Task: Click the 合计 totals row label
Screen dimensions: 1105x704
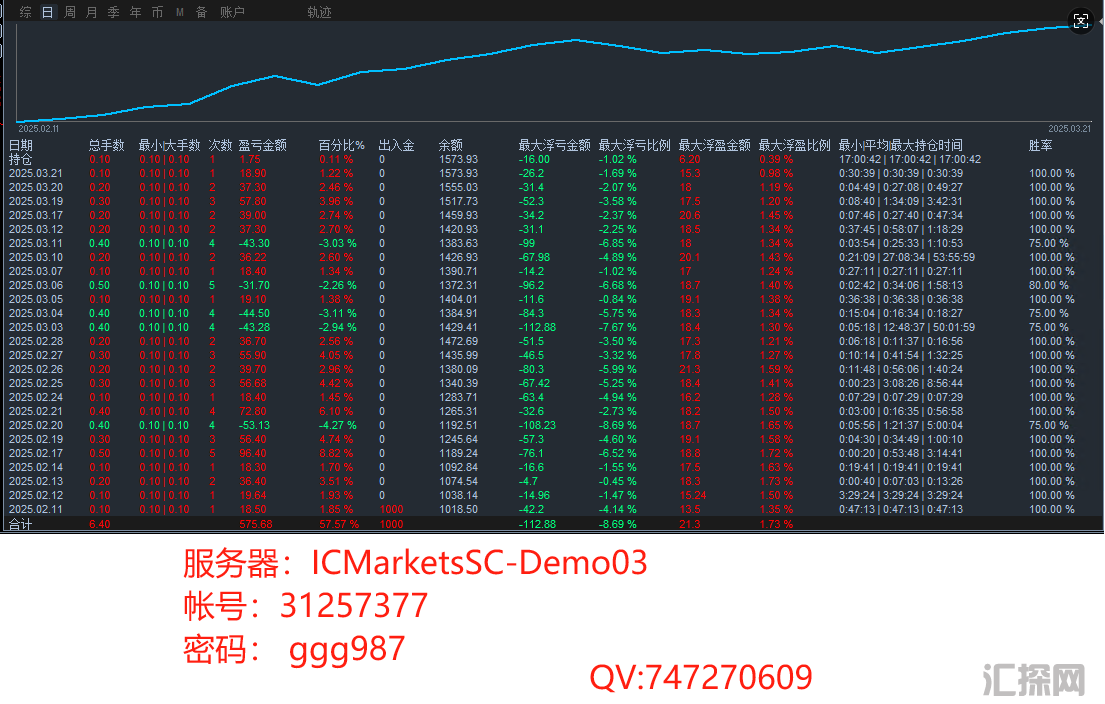Action: pyautogui.click(x=20, y=523)
